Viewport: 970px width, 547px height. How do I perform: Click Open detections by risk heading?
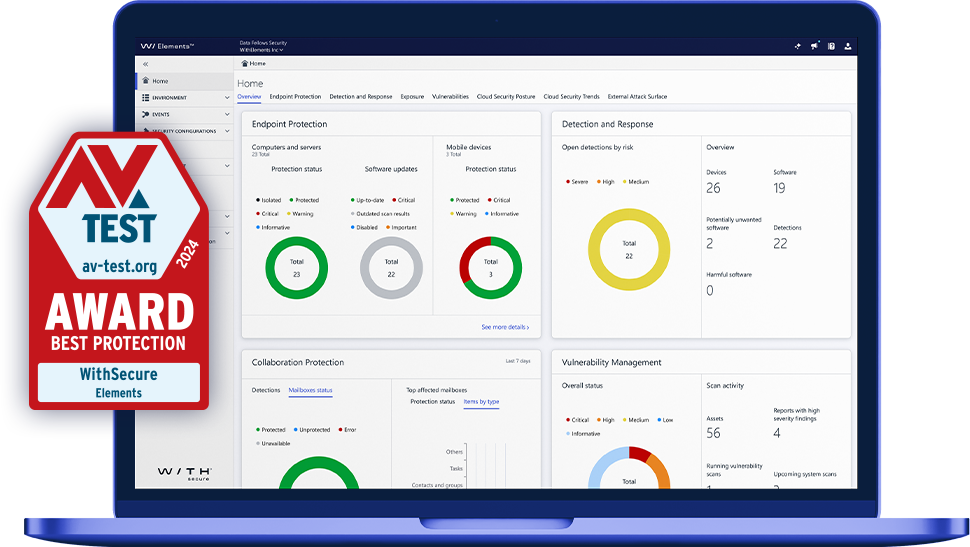tap(598, 147)
